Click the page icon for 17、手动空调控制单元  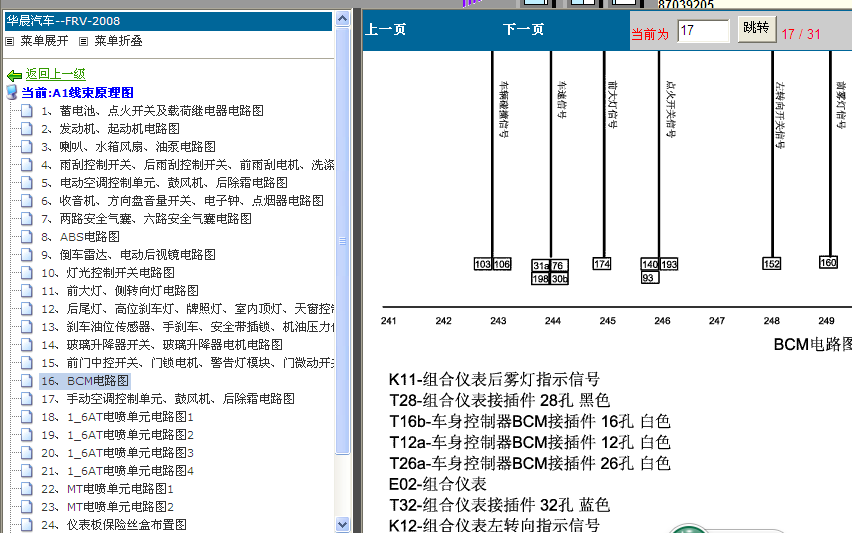[27, 399]
